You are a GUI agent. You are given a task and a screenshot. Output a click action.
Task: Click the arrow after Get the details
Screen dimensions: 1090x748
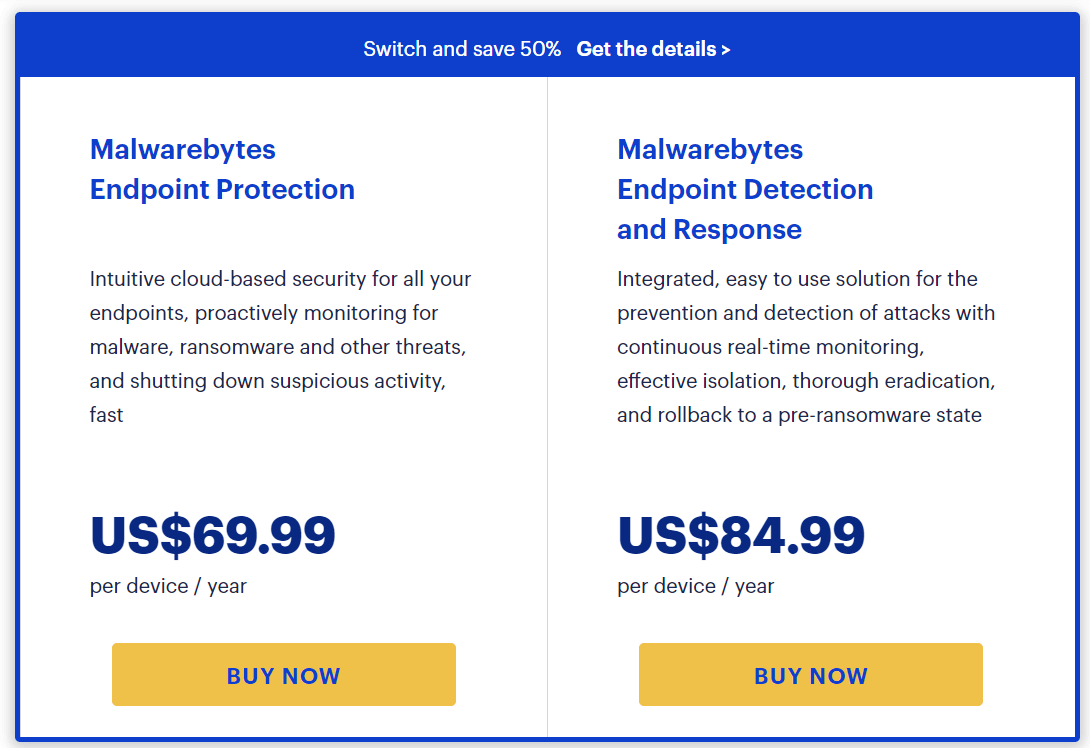click(x=726, y=49)
